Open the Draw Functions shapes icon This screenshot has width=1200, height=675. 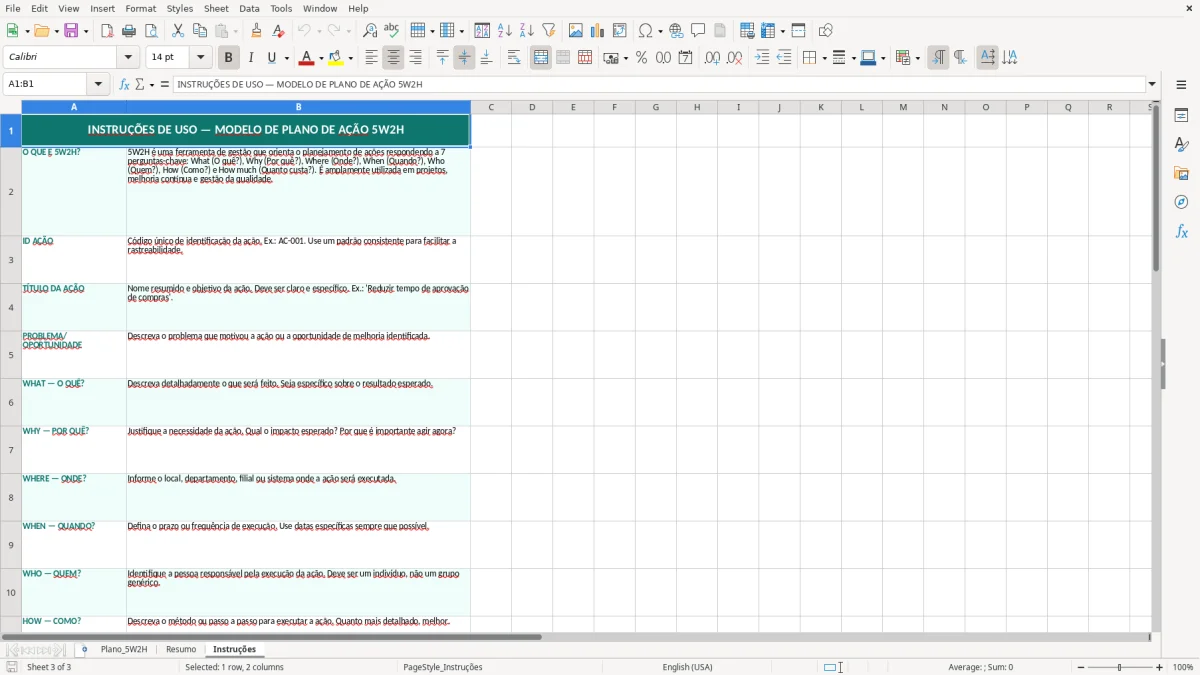pos(826,31)
